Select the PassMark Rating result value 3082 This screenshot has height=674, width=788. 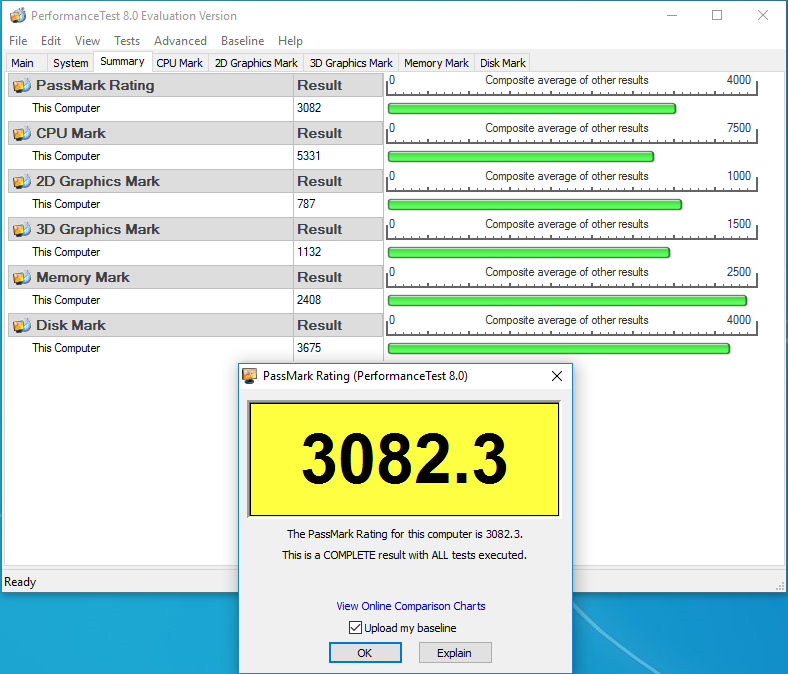click(x=309, y=108)
